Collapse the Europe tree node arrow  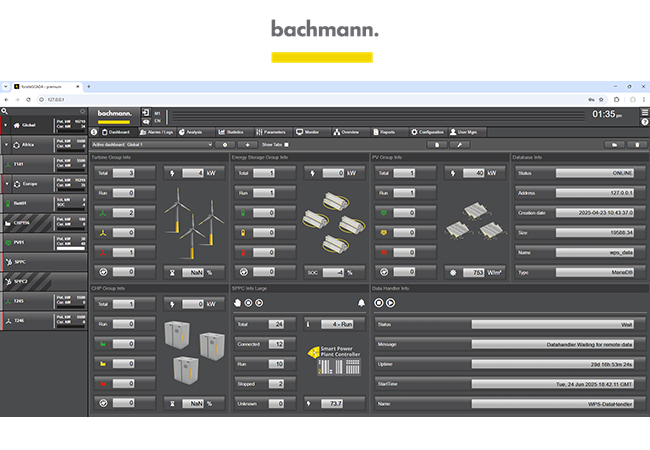7,184
